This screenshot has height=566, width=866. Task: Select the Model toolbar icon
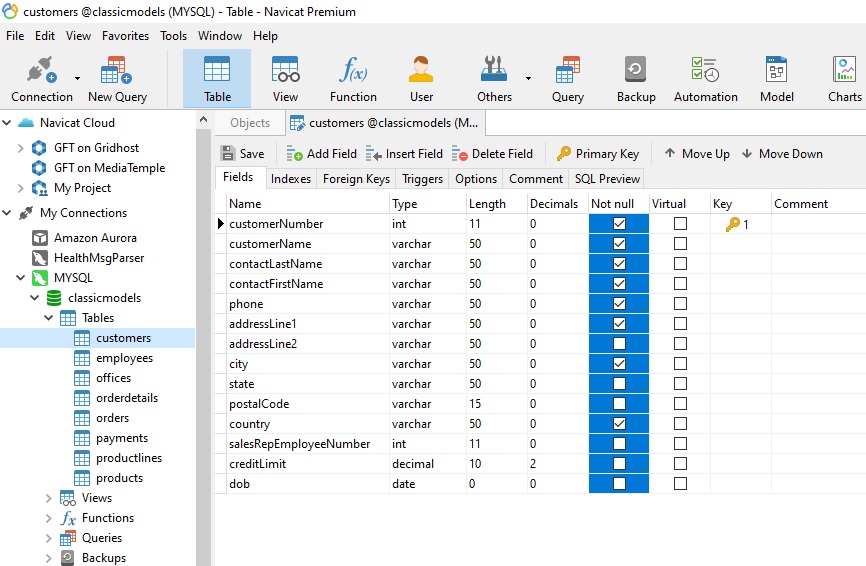pyautogui.click(x=776, y=79)
